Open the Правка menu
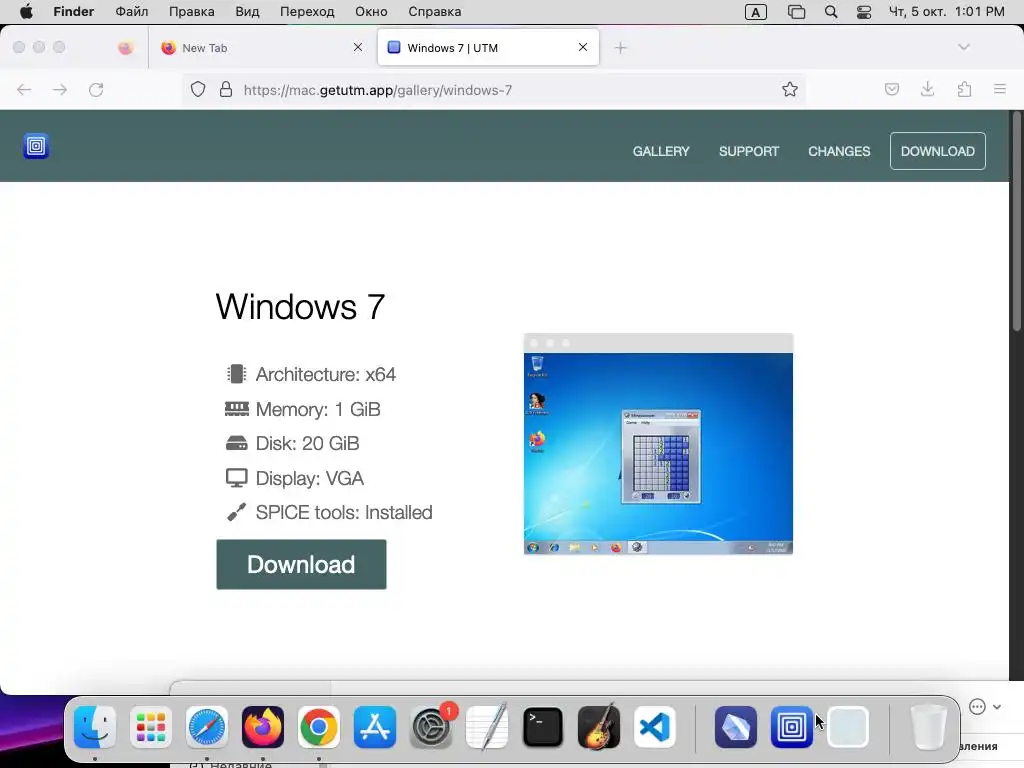 point(191,12)
